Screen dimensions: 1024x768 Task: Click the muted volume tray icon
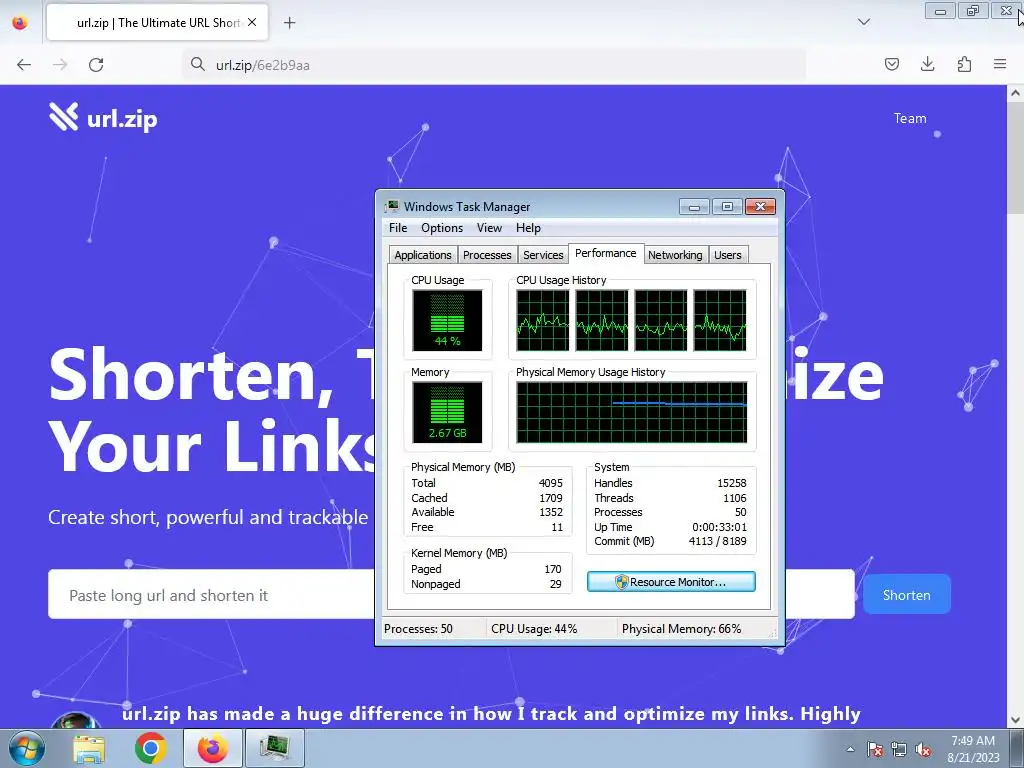923,749
